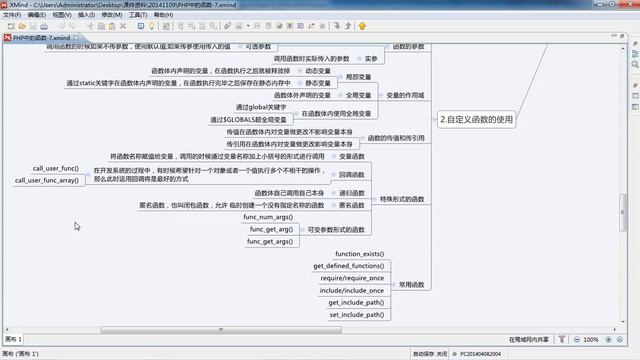
Task: Click the 自动保存: 关闭 status entry
Action: coord(430,354)
